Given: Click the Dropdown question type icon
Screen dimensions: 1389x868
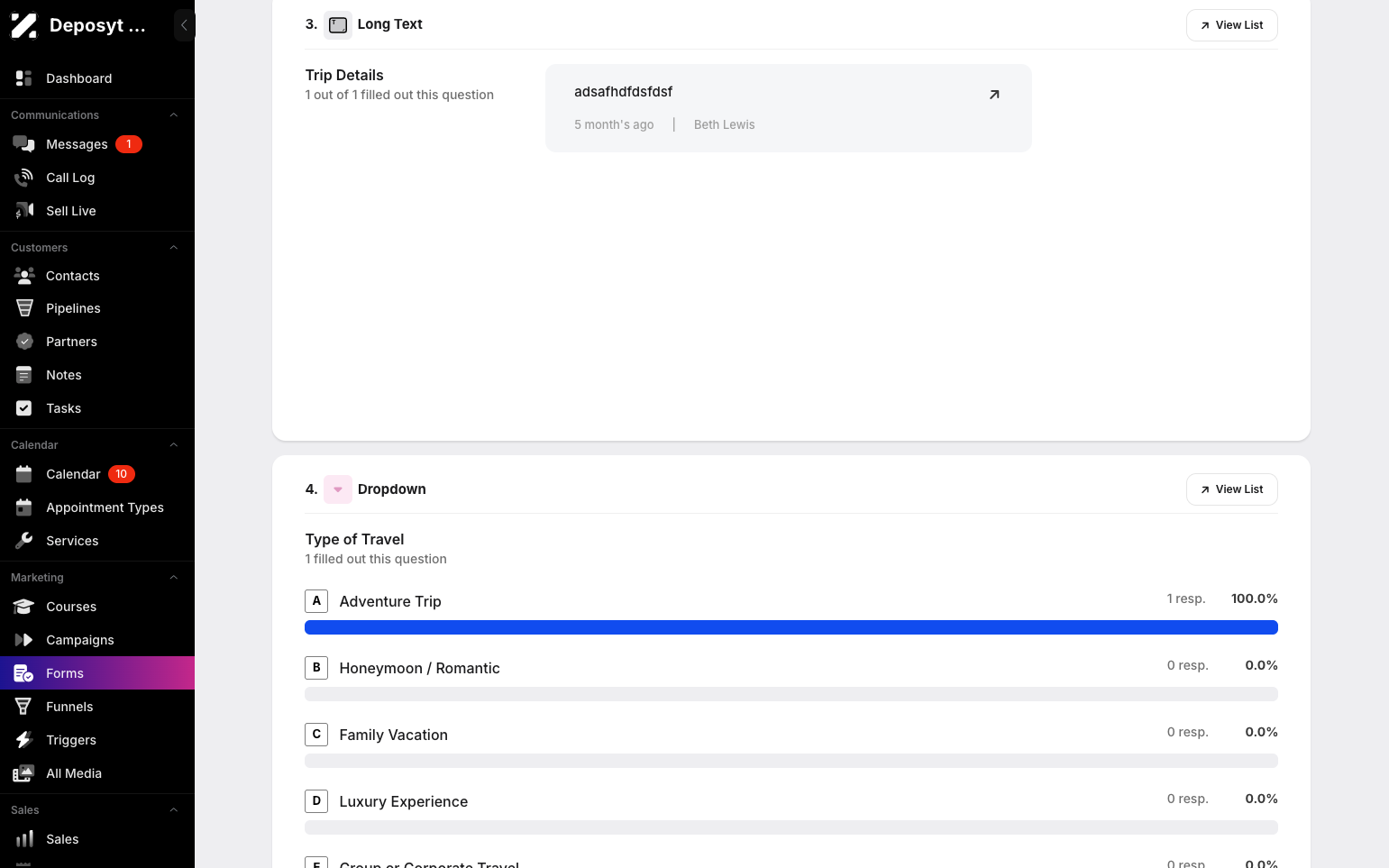Looking at the screenshot, I should 338,489.
